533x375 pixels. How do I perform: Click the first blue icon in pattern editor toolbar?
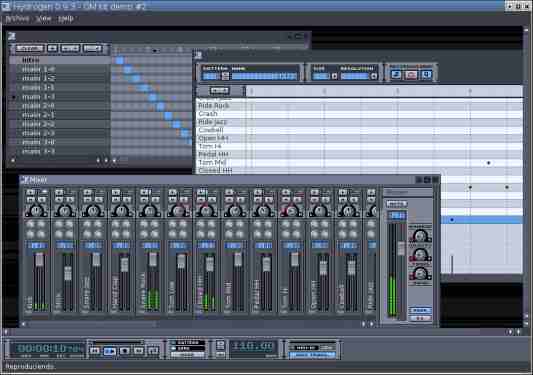396,75
